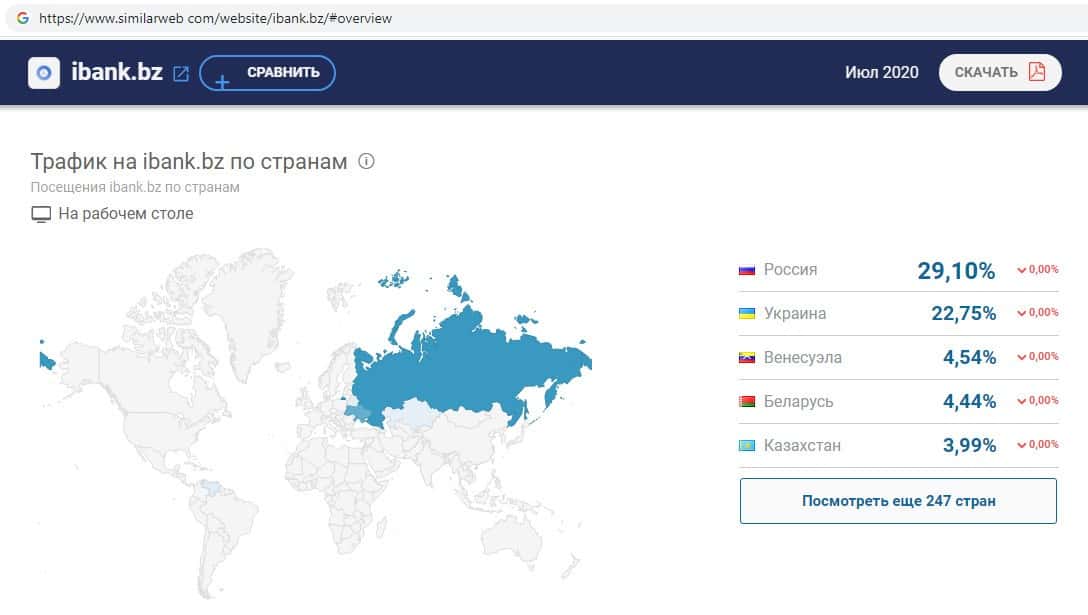Click the red change arrow in Казахстан row
The width and height of the screenshot is (1088, 615).
pos(1021,445)
